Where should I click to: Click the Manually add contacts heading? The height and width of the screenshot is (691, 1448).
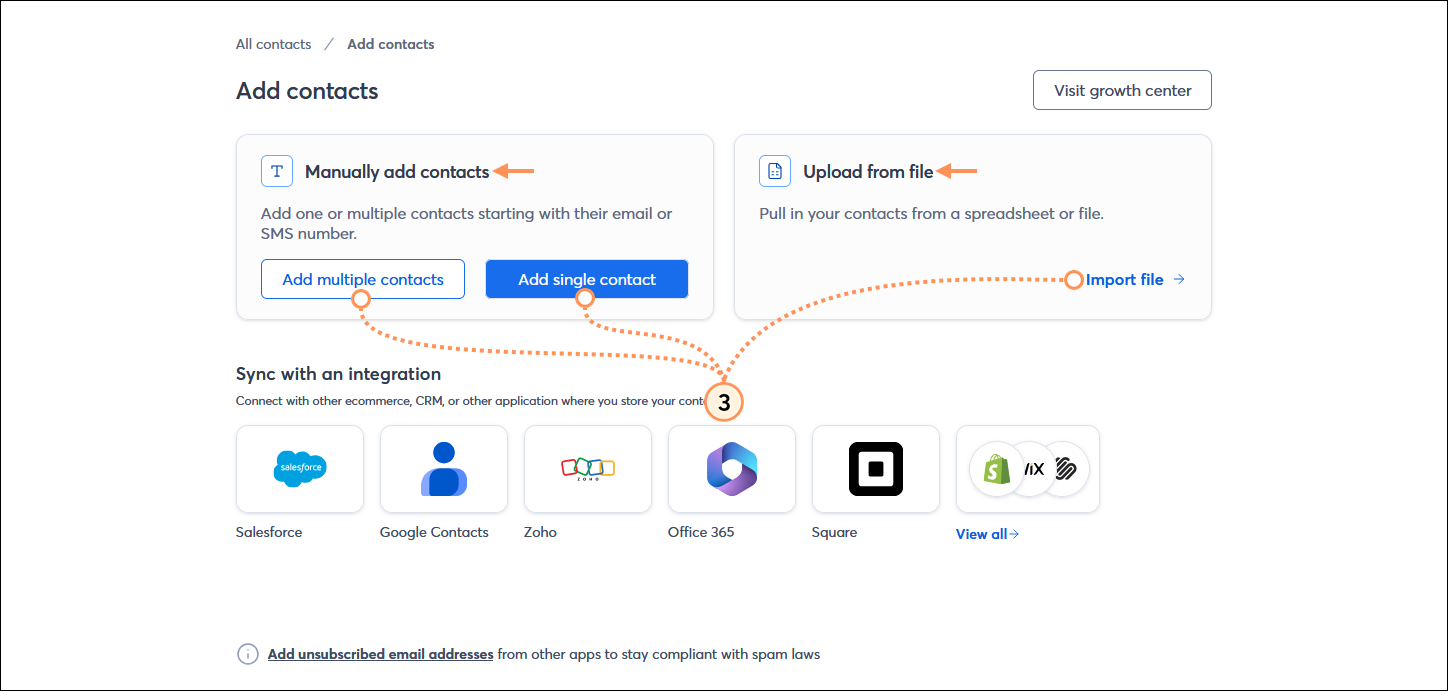pos(397,172)
